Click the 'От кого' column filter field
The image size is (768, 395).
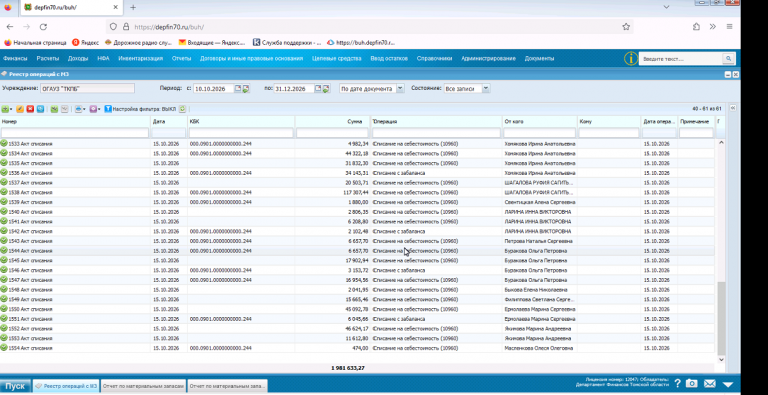540,133
